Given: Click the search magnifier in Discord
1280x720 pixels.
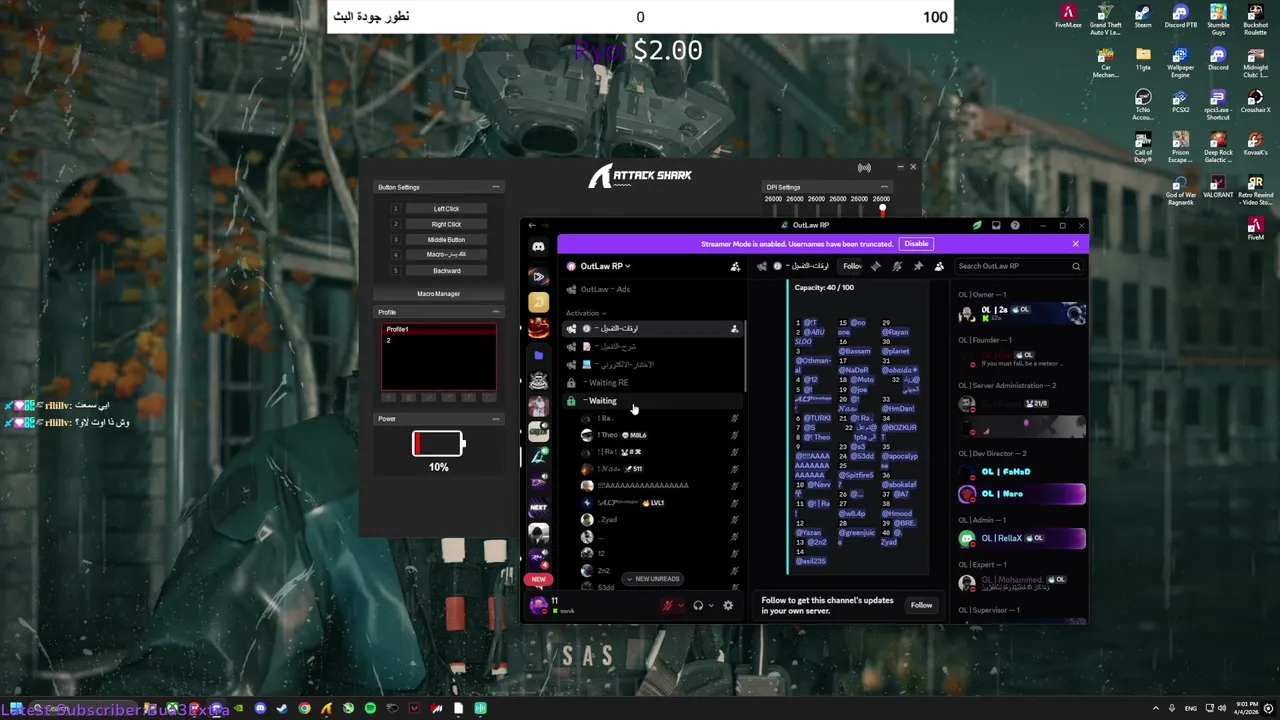Looking at the screenshot, I should [1076, 266].
